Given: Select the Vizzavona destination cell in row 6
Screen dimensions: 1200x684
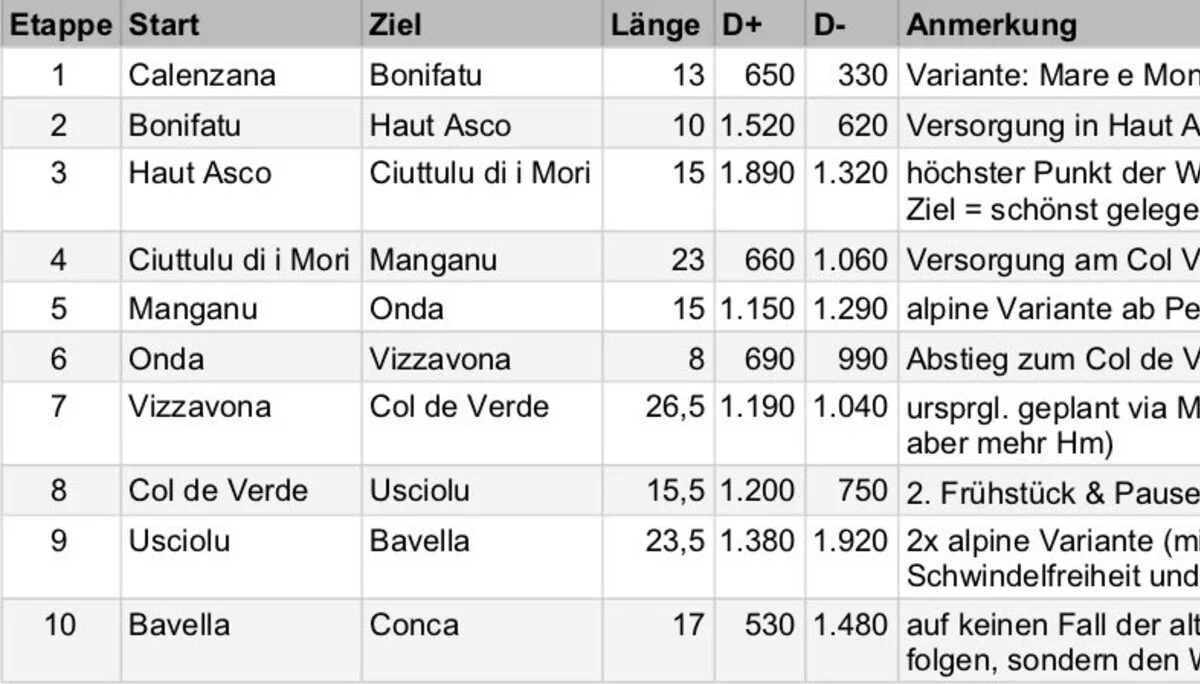Looking at the screenshot, I should coord(440,358).
